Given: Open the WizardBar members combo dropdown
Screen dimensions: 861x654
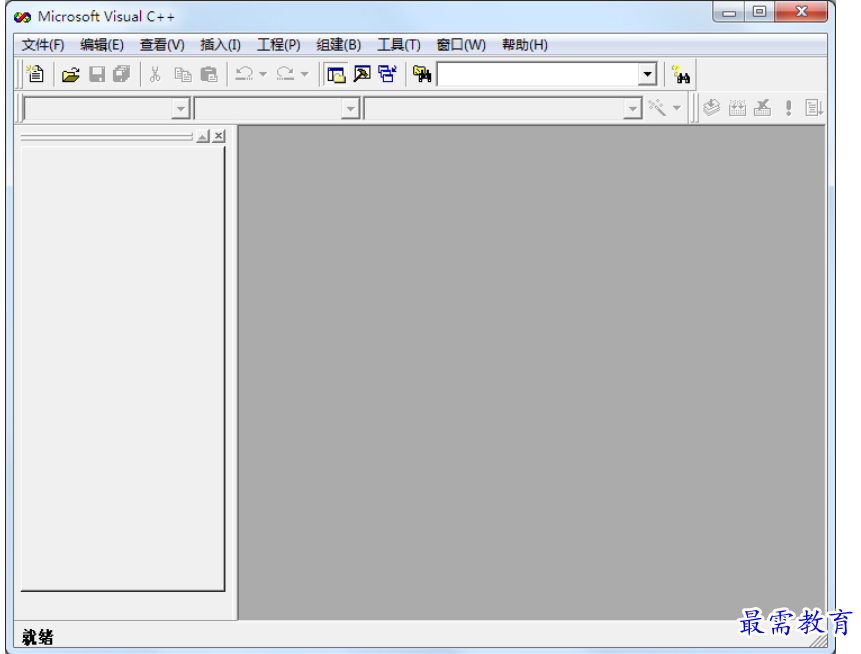Looking at the screenshot, I should point(633,109).
